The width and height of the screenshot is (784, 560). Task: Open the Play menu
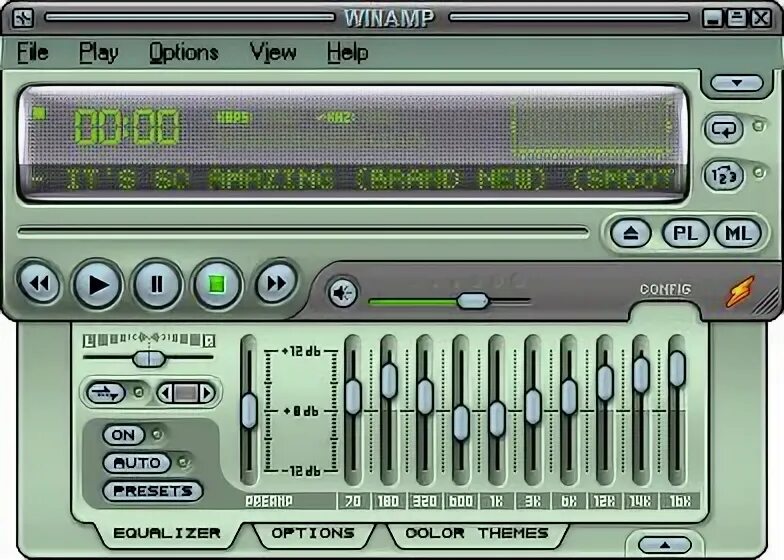98,53
